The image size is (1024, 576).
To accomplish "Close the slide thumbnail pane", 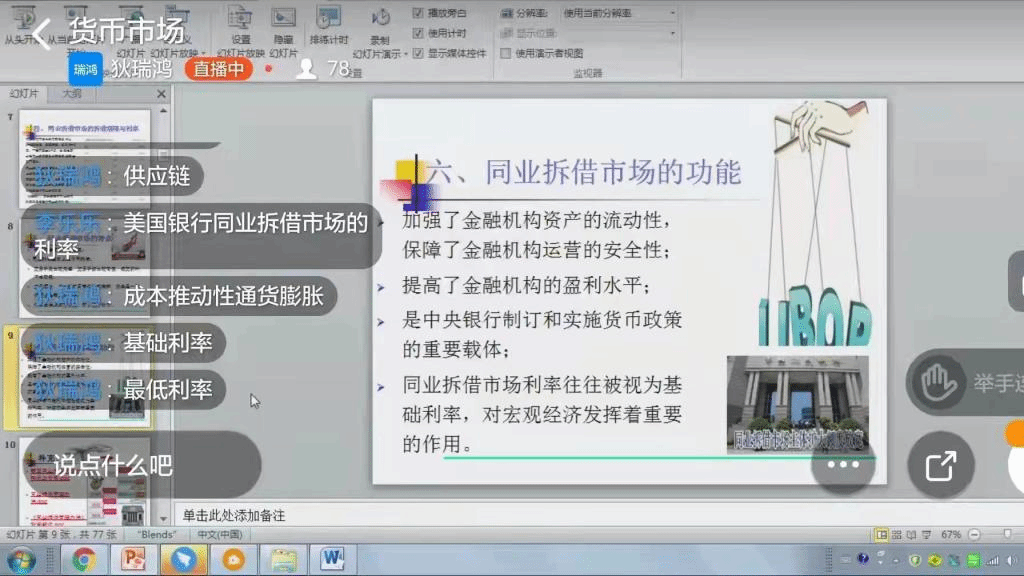I will tap(161, 94).
